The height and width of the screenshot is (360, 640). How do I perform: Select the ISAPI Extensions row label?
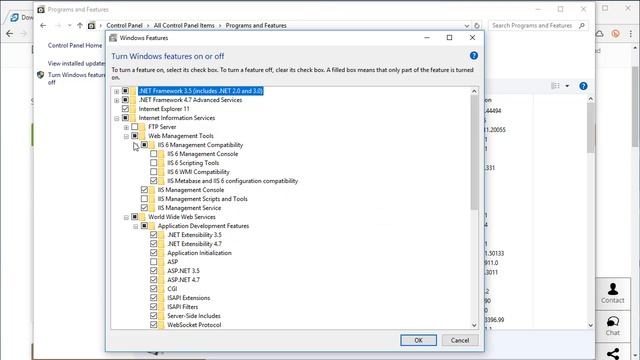(189, 298)
